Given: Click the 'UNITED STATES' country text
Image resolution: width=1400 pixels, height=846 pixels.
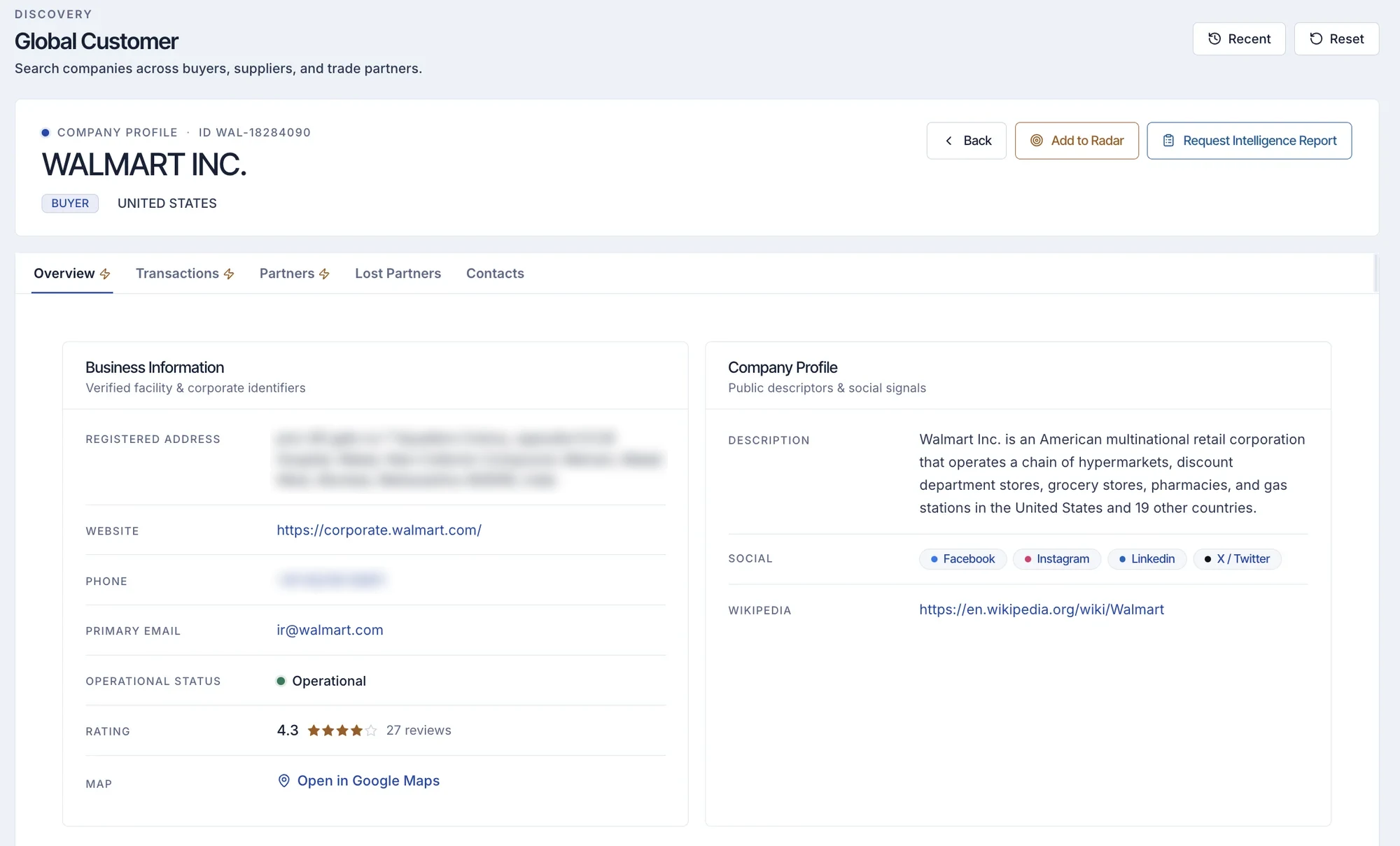Looking at the screenshot, I should click(x=167, y=203).
